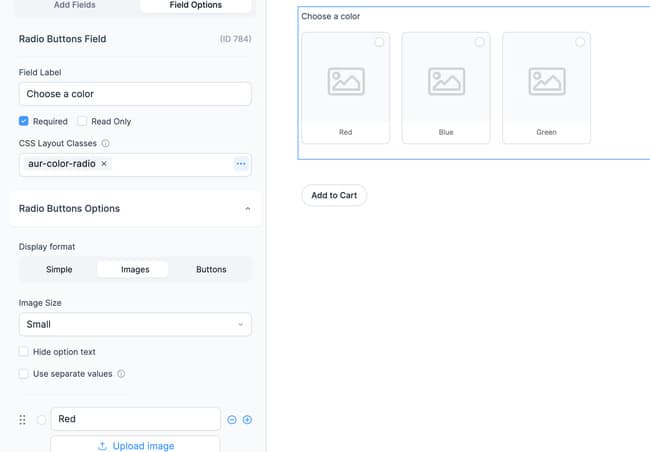Open the CSS layout classes ellipsis menu
650x452 pixels.
(x=241, y=164)
